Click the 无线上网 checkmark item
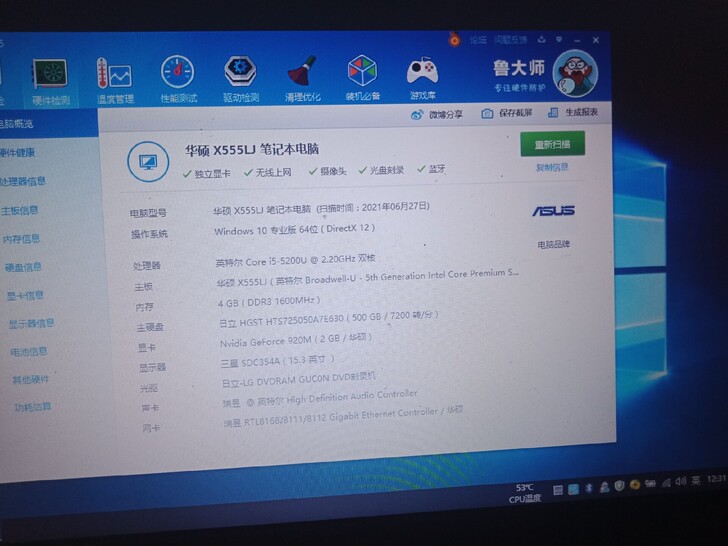728x546 pixels. [x=268, y=173]
